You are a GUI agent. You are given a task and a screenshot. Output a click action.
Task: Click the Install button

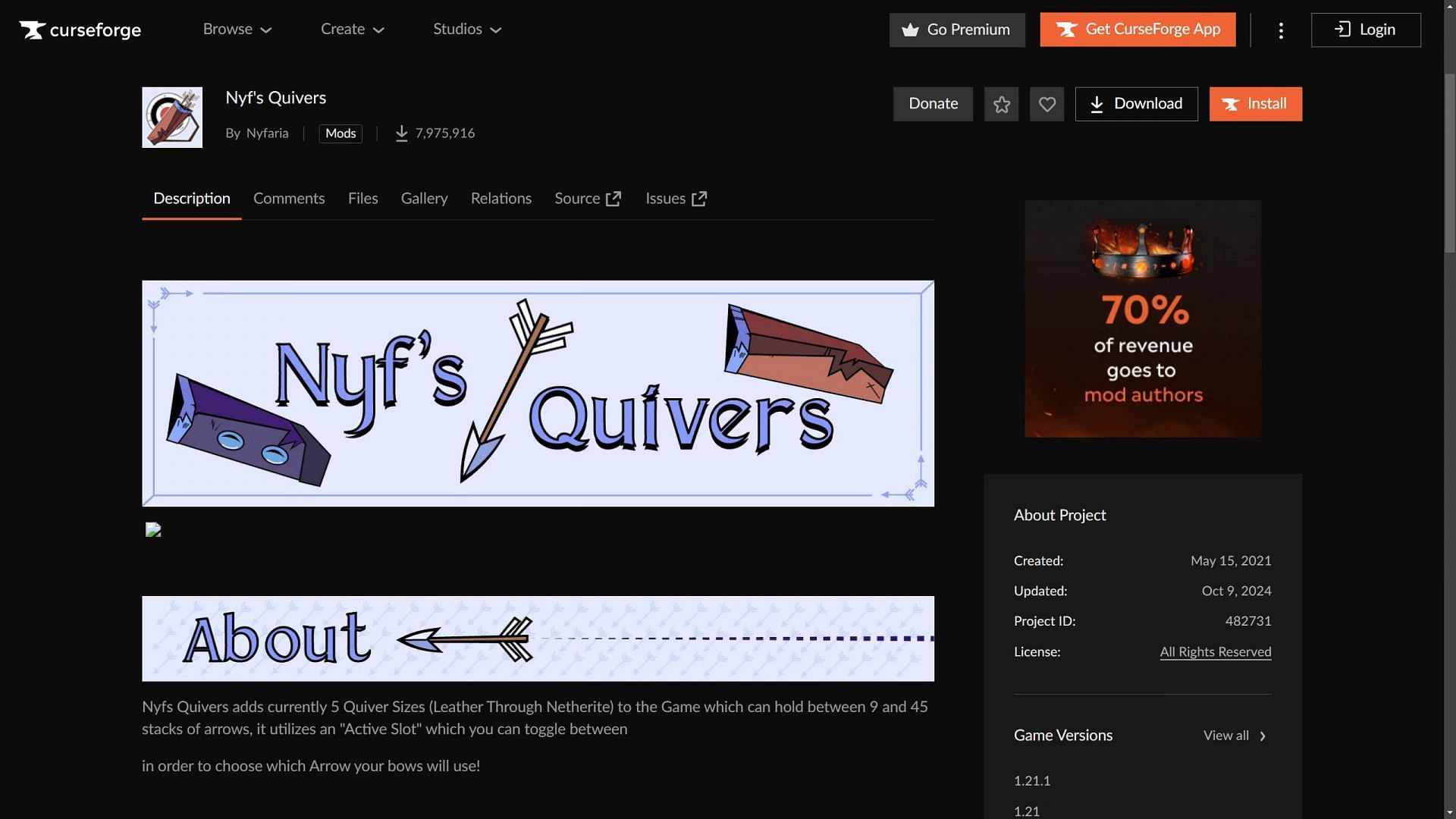click(1255, 104)
